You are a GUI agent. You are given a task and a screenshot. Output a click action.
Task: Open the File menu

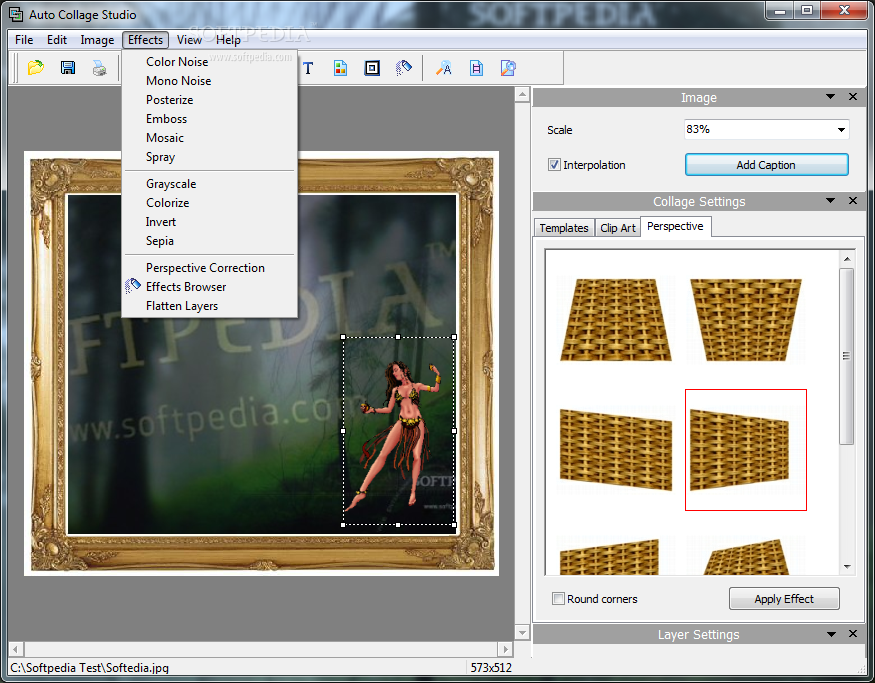(x=24, y=40)
